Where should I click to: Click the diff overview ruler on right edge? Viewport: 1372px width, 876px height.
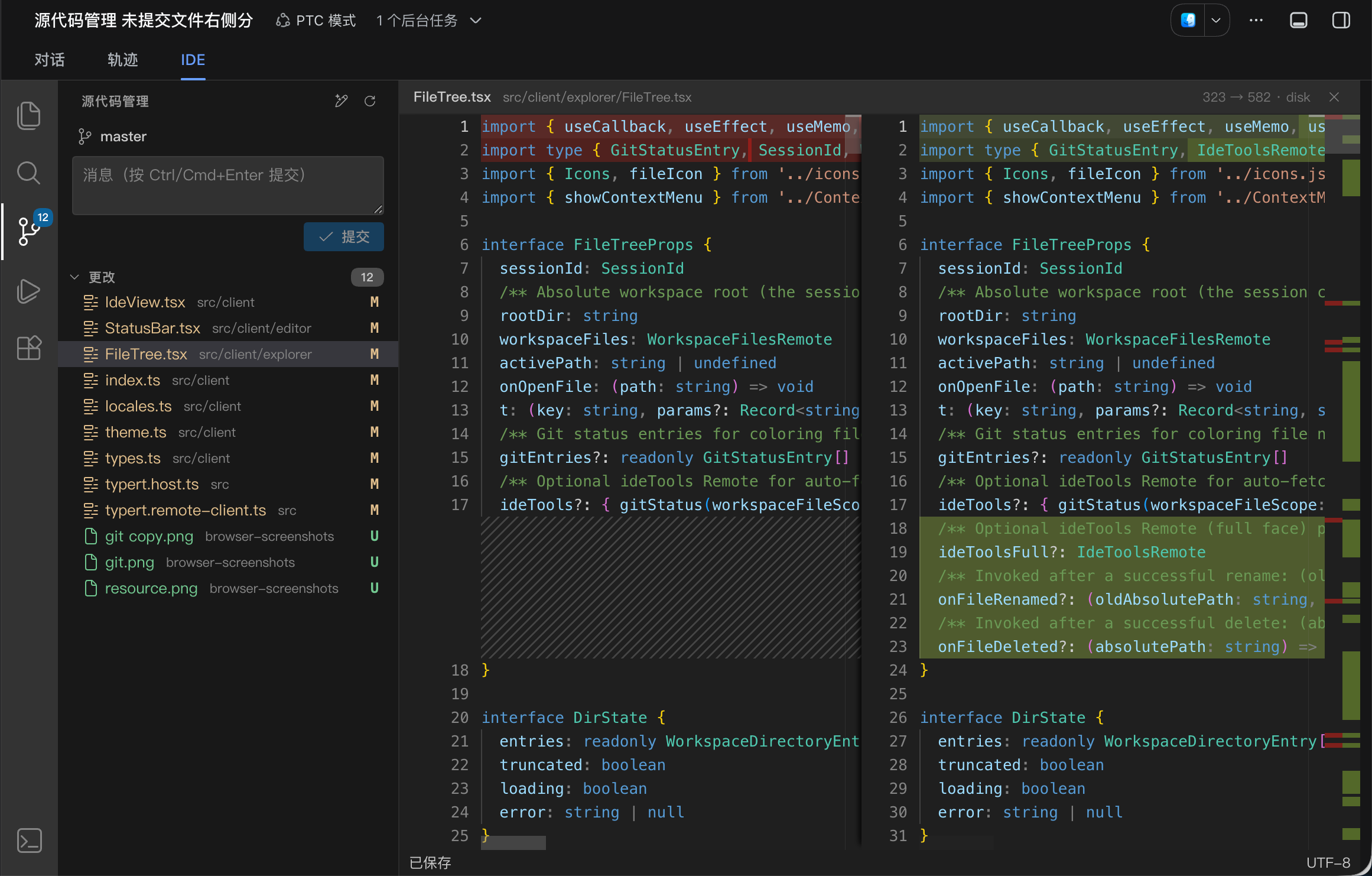pos(1342,482)
